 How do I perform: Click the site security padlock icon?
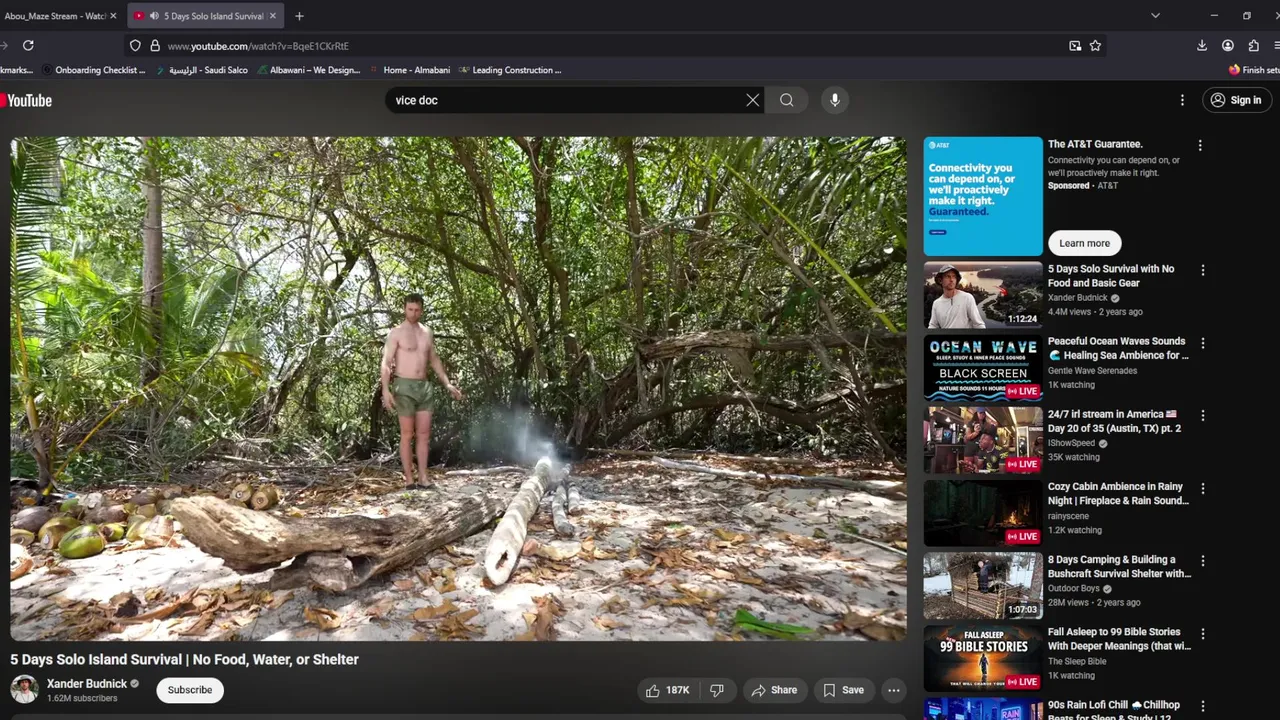pos(155,46)
